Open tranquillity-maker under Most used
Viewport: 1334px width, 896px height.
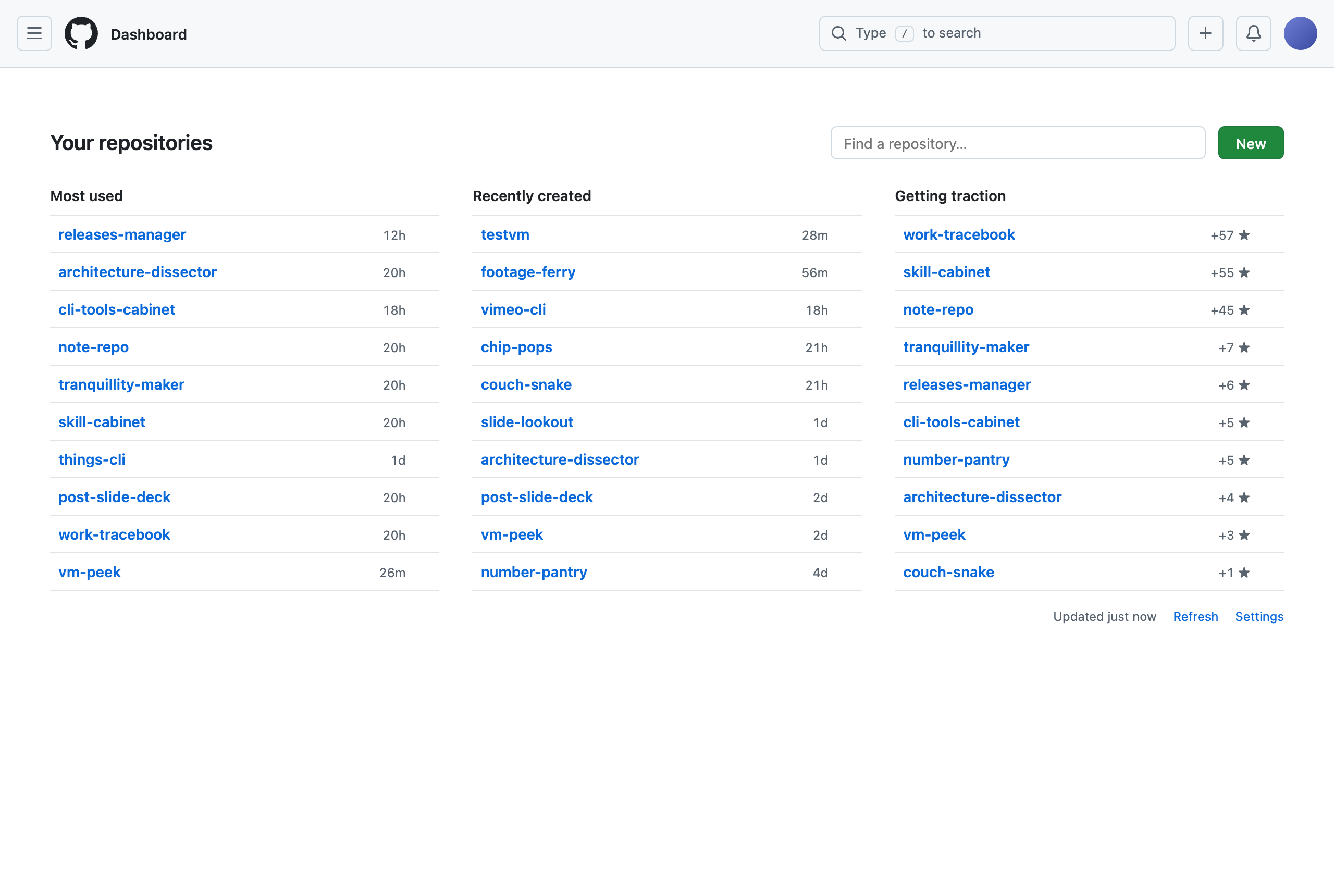(121, 384)
